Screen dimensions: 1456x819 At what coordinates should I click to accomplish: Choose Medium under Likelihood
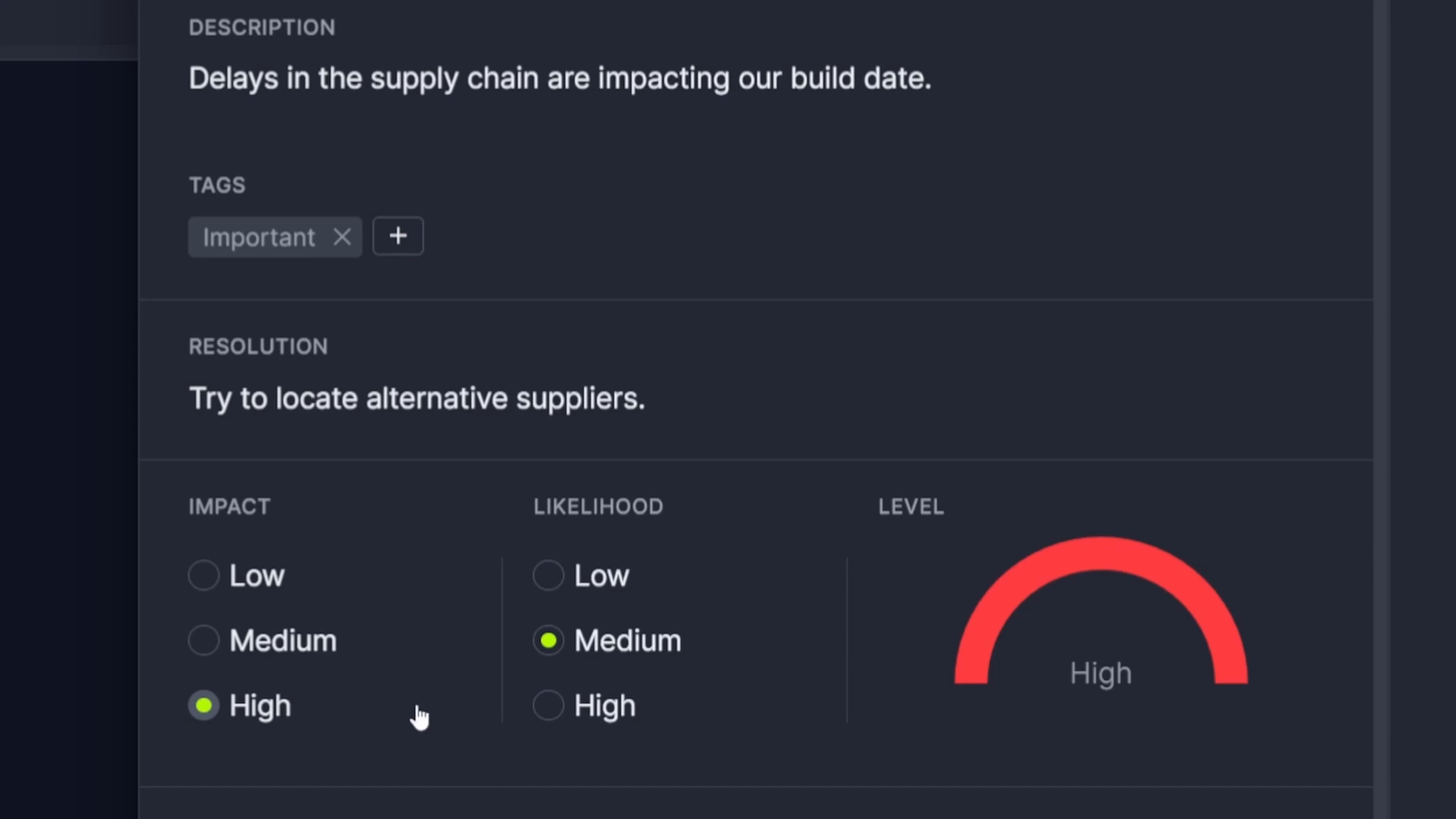point(548,640)
